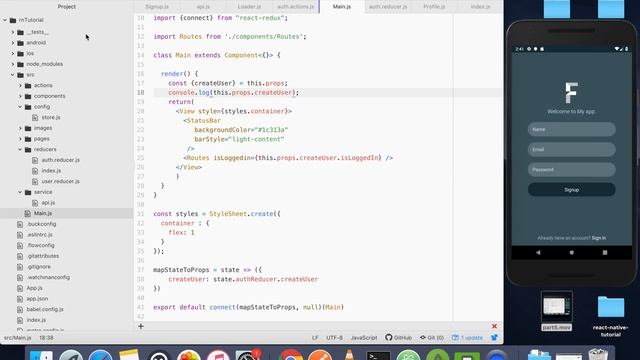Open the GitHub panel from status bar

pos(398,338)
